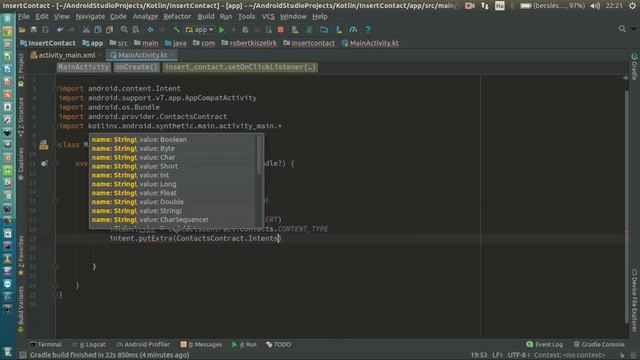This screenshot has height=360, width=640.
Task: Select completion 'name: String!, value: CharSequence!'
Action: tap(173, 220)
